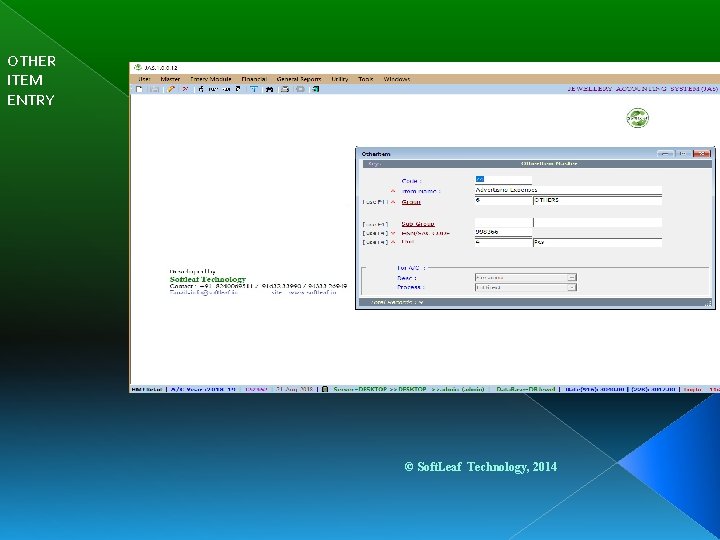The width and height of the screenshot is (720, 540).
Task: Click the date in the status bar
Action: point(294,389)
